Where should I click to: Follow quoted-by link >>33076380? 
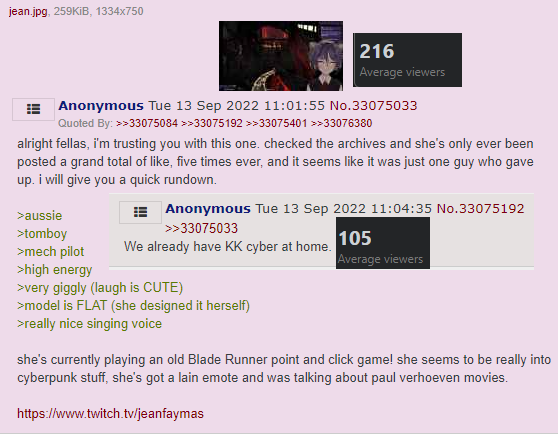click(341, 123)
